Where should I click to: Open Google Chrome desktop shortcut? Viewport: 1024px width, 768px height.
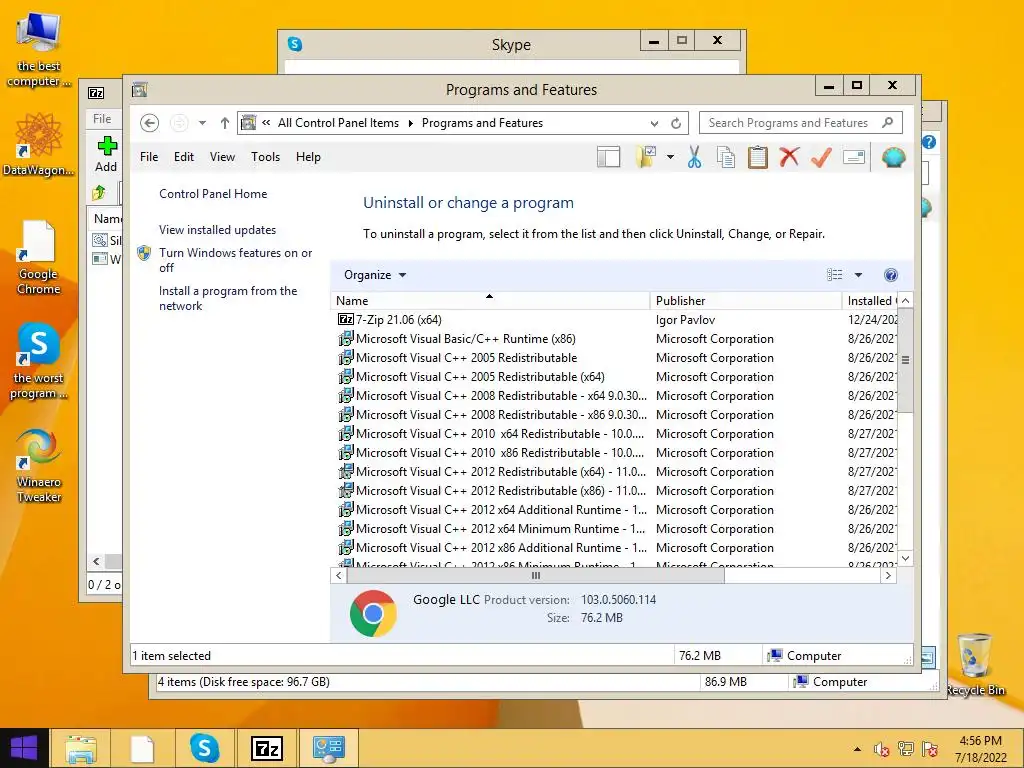pos(39,258)
